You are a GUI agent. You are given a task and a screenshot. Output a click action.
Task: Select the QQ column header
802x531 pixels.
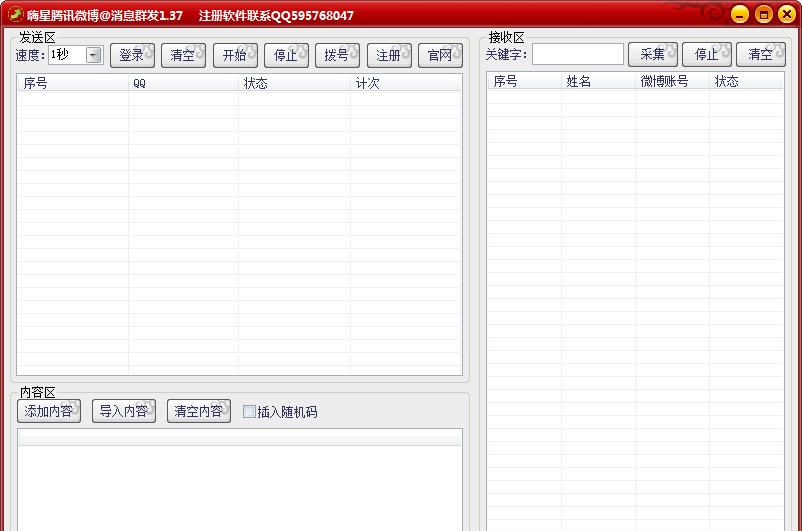coord(183,83)
